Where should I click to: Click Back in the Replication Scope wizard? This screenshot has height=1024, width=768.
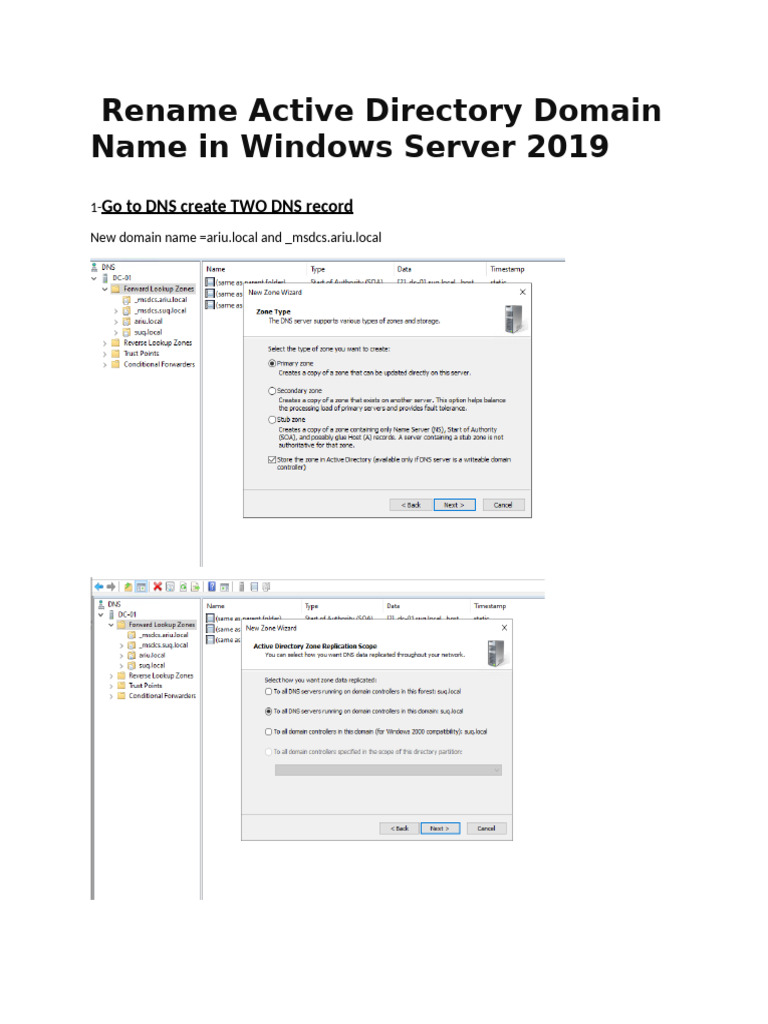399,828
